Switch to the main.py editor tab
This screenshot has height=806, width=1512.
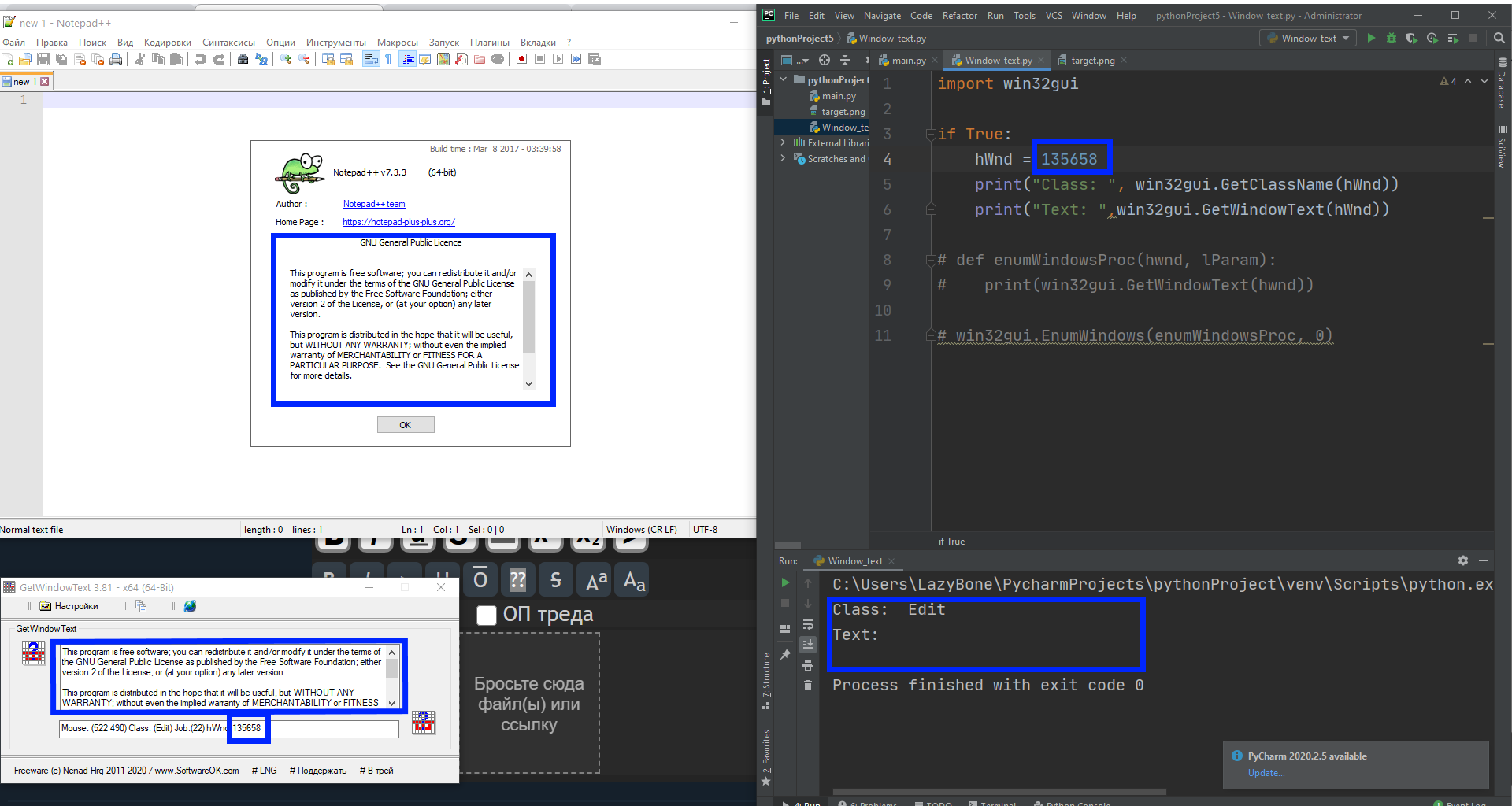907,61
